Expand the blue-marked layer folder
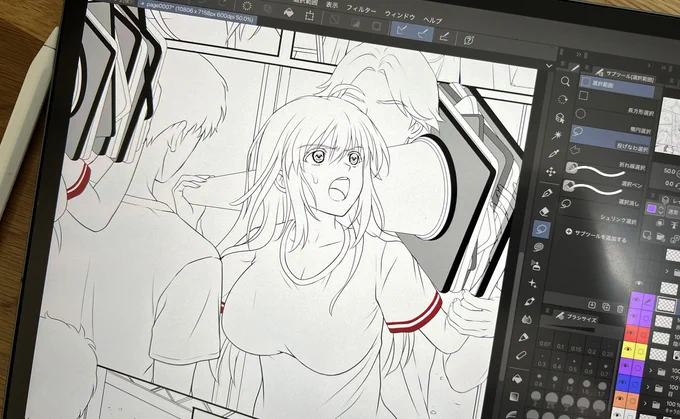The height and width of the screenshot is (419, 680). [x=648, y=386]
